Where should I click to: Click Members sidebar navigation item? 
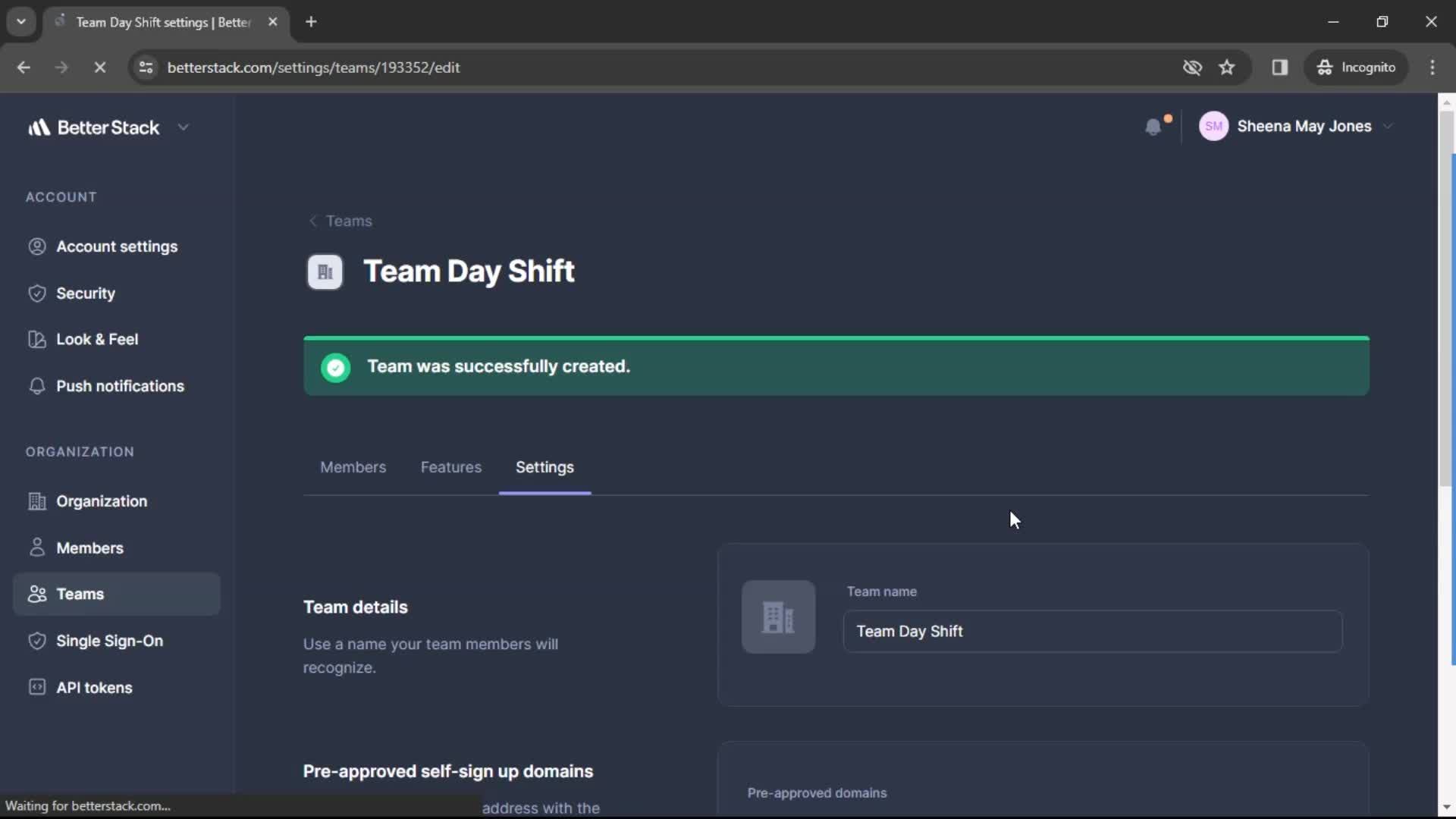pos(89,547)
